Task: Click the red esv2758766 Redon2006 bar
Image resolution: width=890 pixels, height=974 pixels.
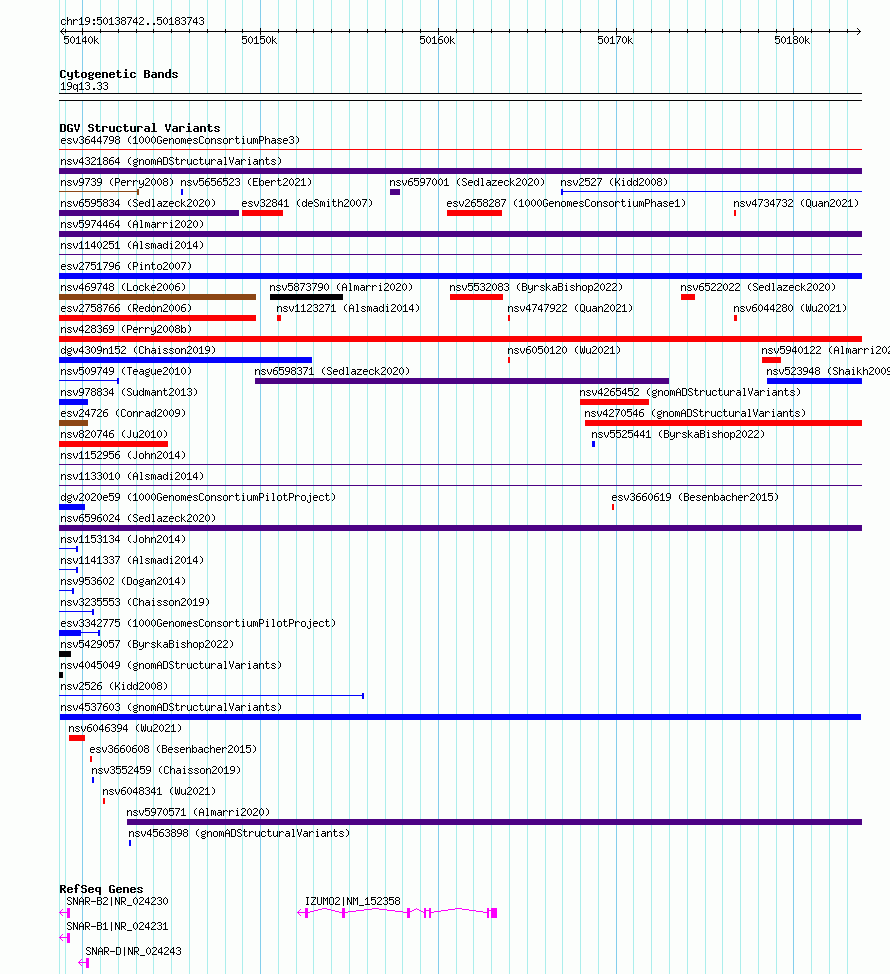Action: click(x=157, y=318)
